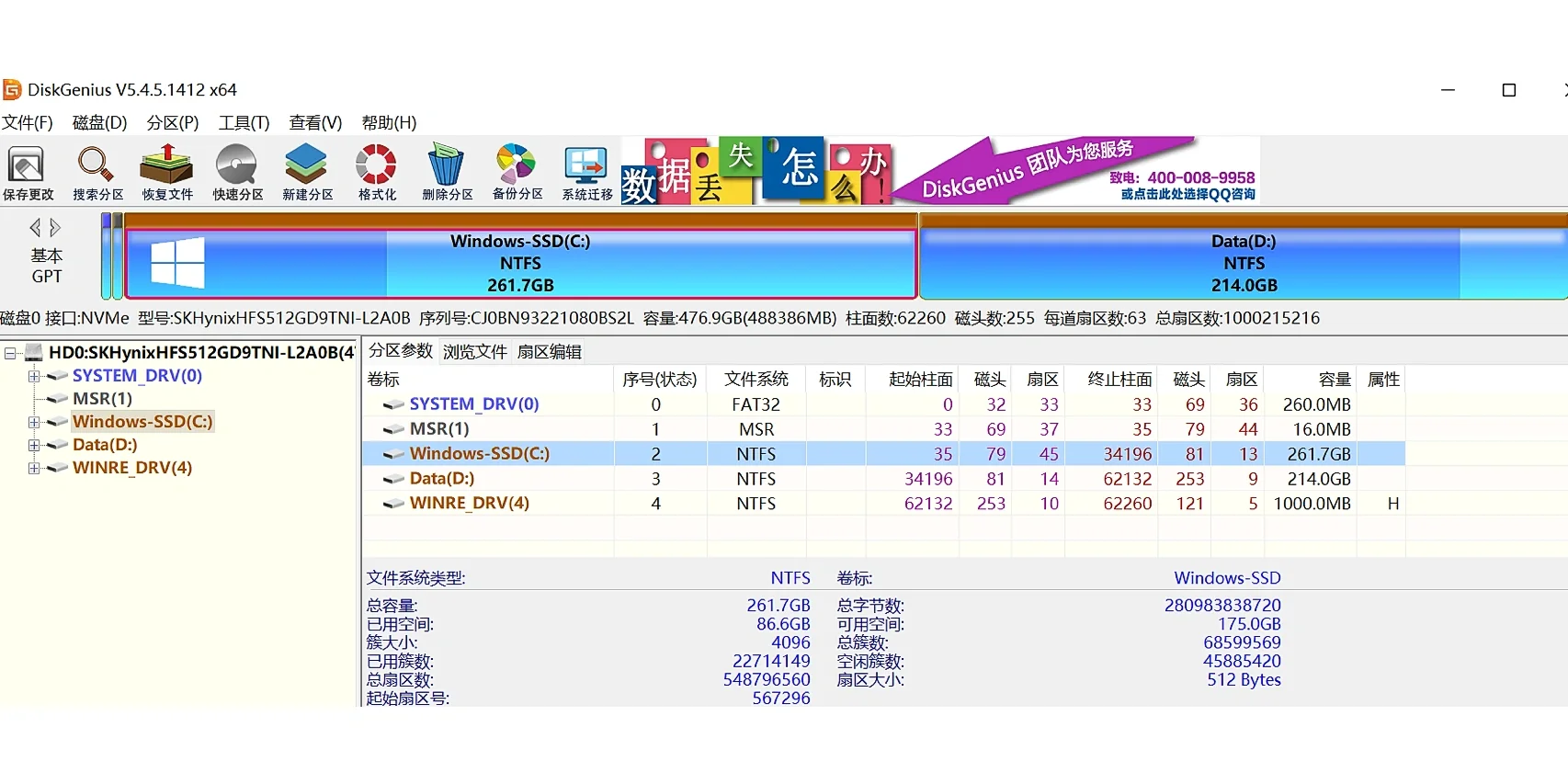The width and height of the screenshot is (1568, 784).
Task: Click the volume label value Windows-SSD
Action: 1227,578
